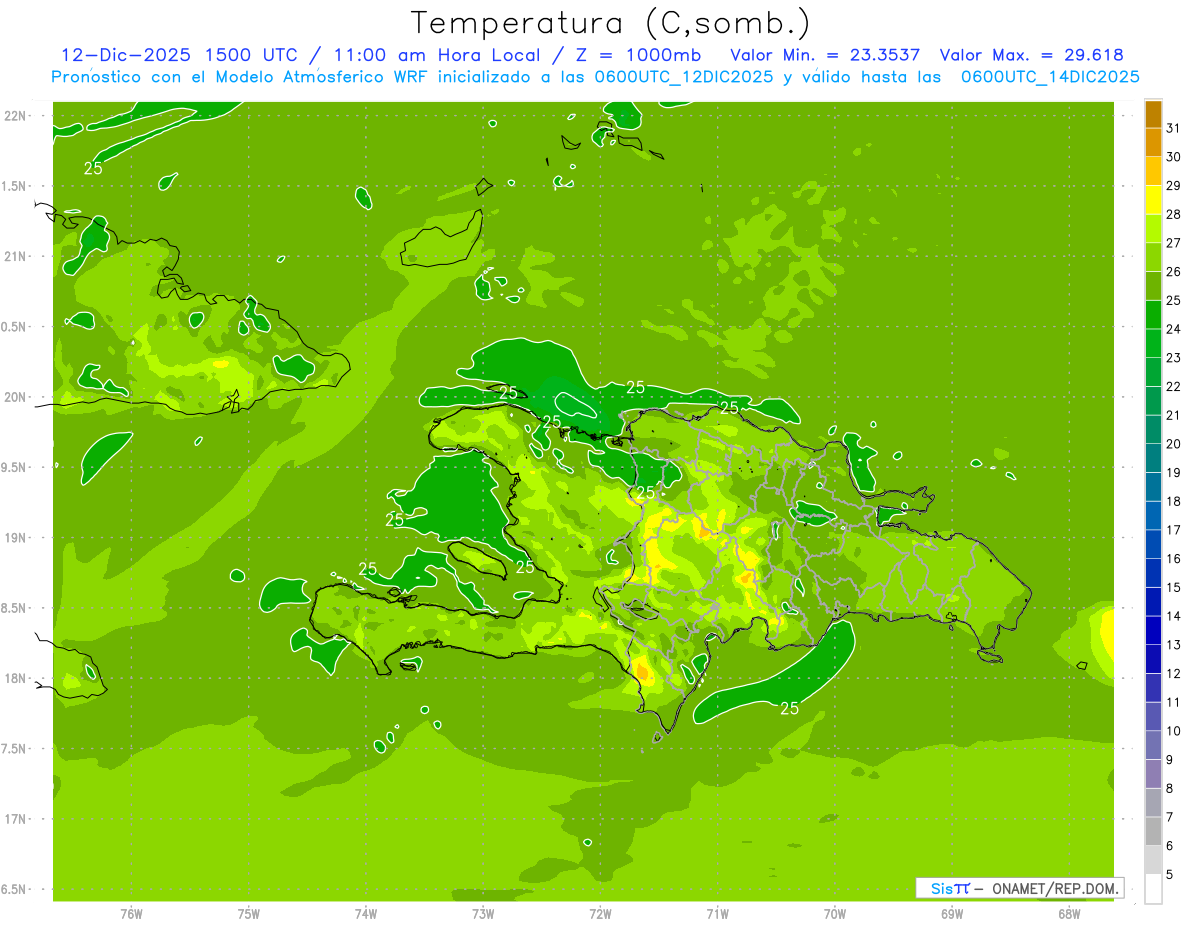Click the '17N' latitude axis label
This screenshot has height=927, width=1200.
coord(15,819)
